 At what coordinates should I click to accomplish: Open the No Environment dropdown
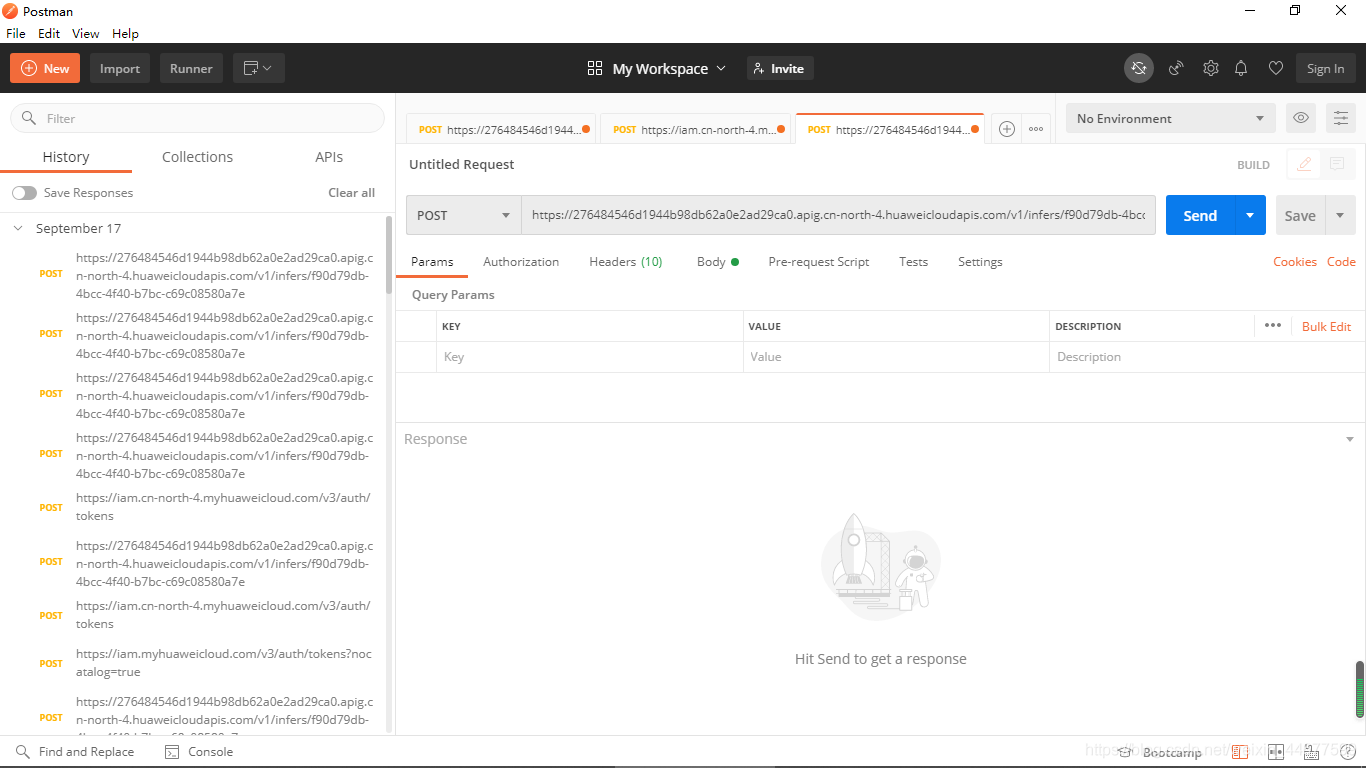click(x=1171, y=118)
